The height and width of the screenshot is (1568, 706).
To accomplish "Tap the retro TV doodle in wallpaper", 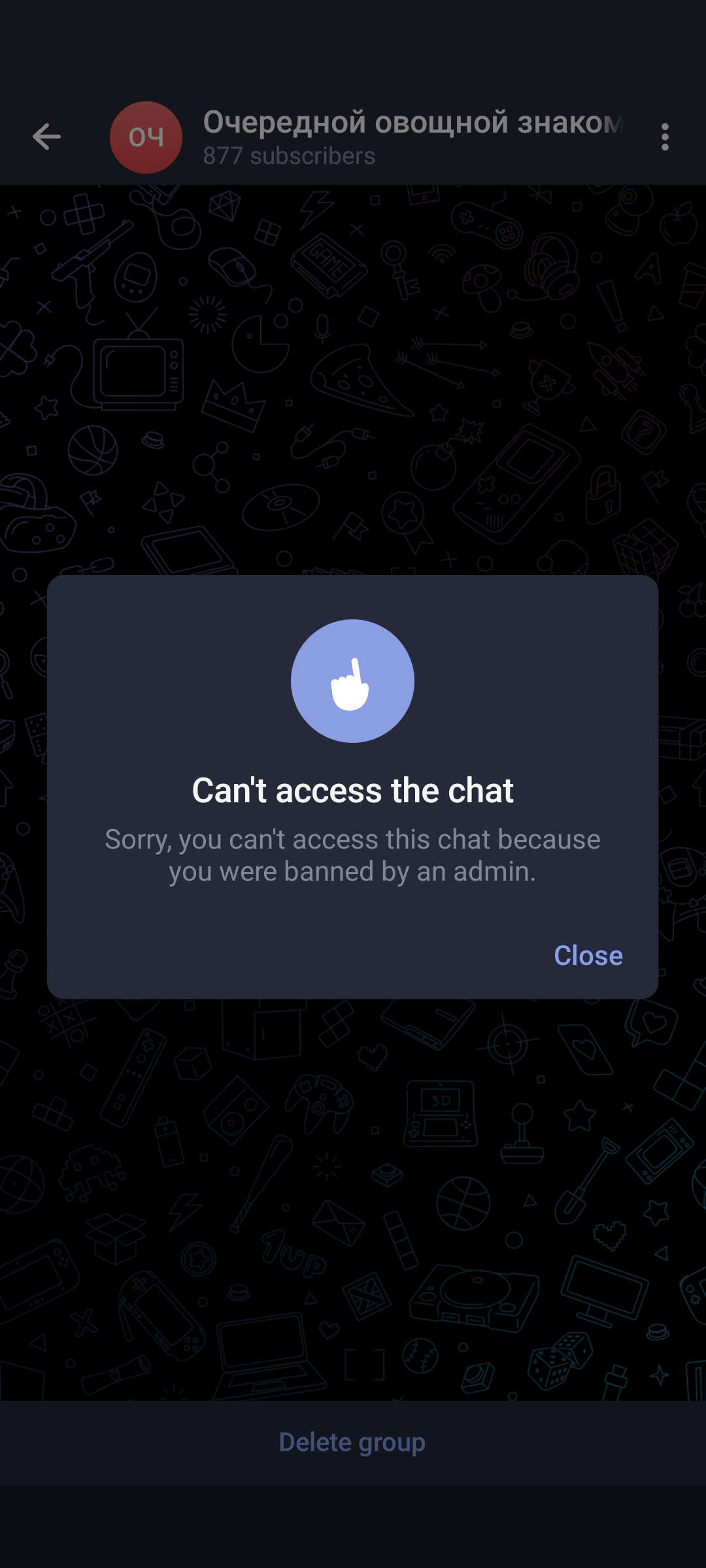I will click(137, 366).
